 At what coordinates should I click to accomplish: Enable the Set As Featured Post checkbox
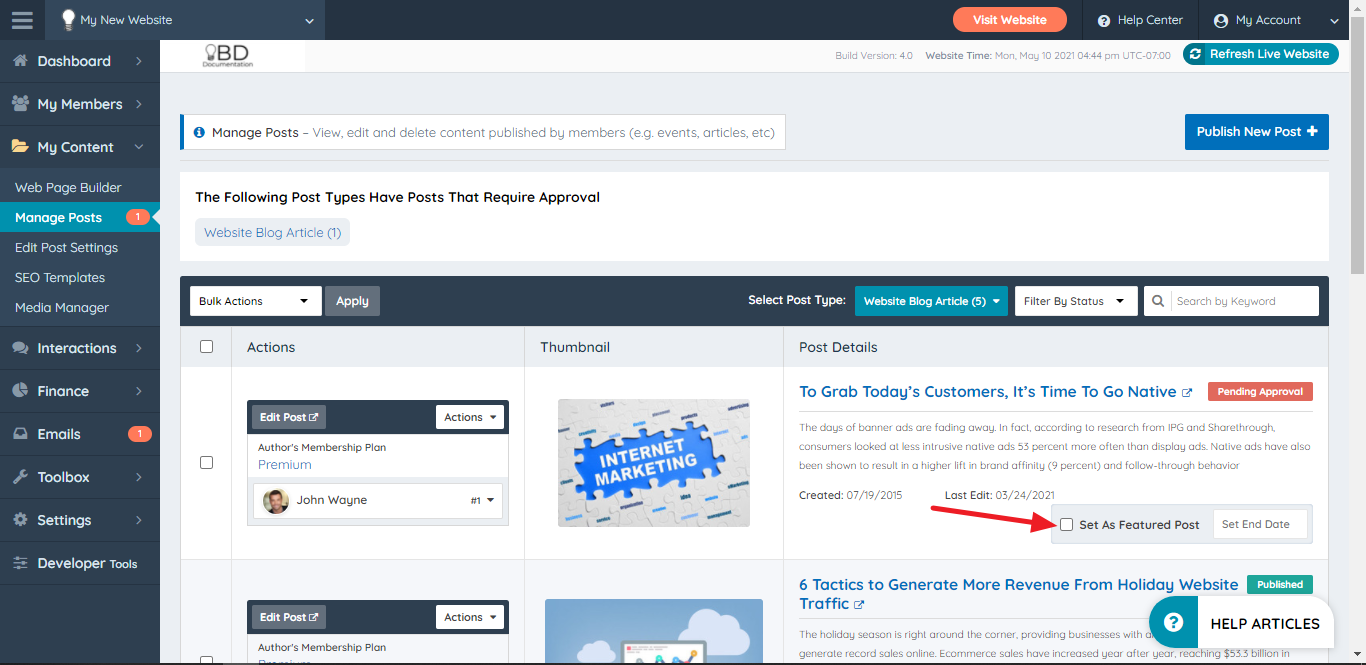tap(1067, 524)
